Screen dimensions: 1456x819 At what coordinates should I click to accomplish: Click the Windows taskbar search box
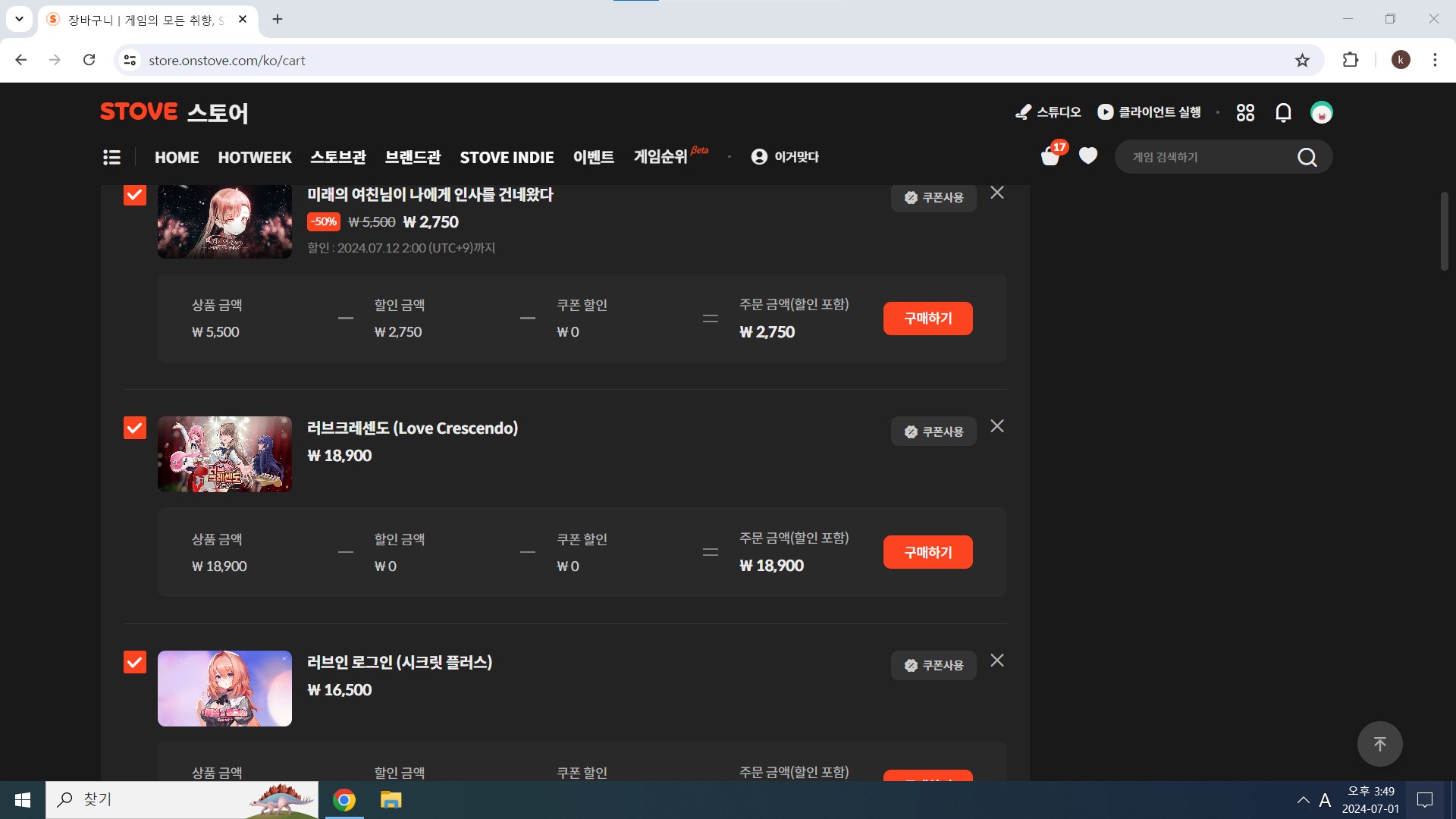pyautogui.click(x=182, y=800)
